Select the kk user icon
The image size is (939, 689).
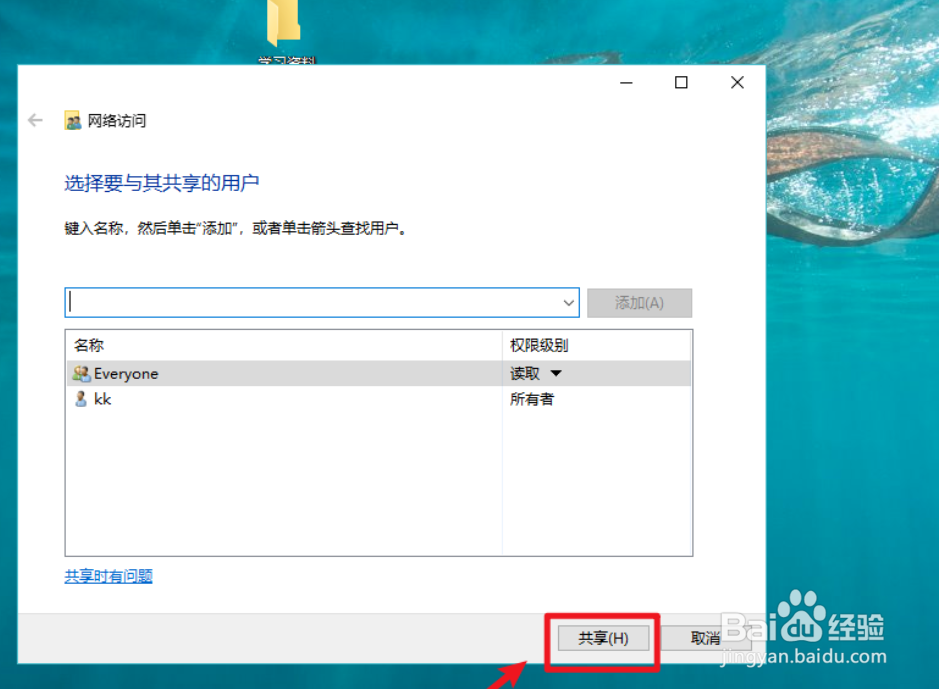pyautogui.click(x=81, y=399)
